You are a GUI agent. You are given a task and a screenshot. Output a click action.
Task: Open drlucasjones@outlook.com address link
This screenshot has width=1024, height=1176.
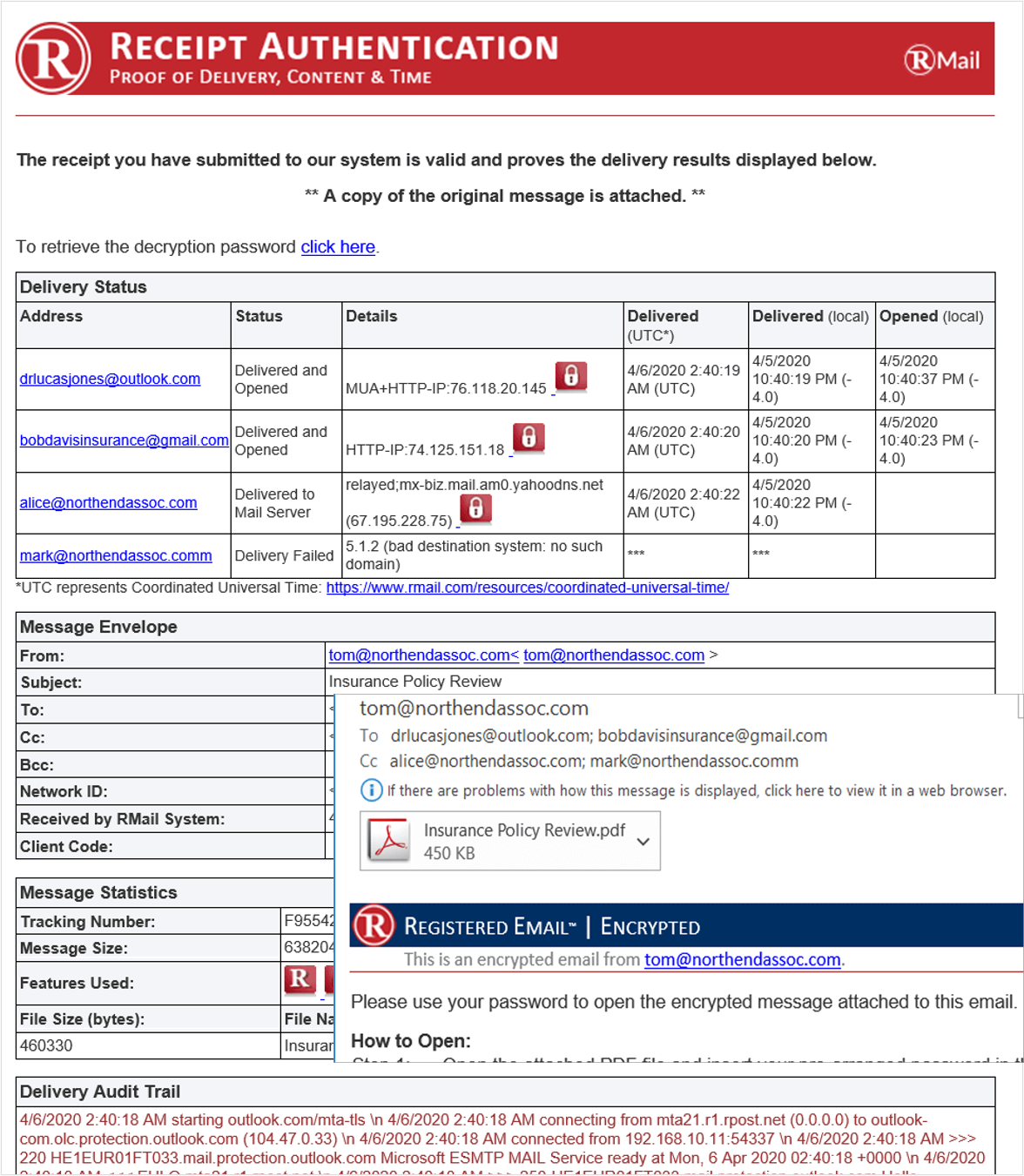coord(110,380)
